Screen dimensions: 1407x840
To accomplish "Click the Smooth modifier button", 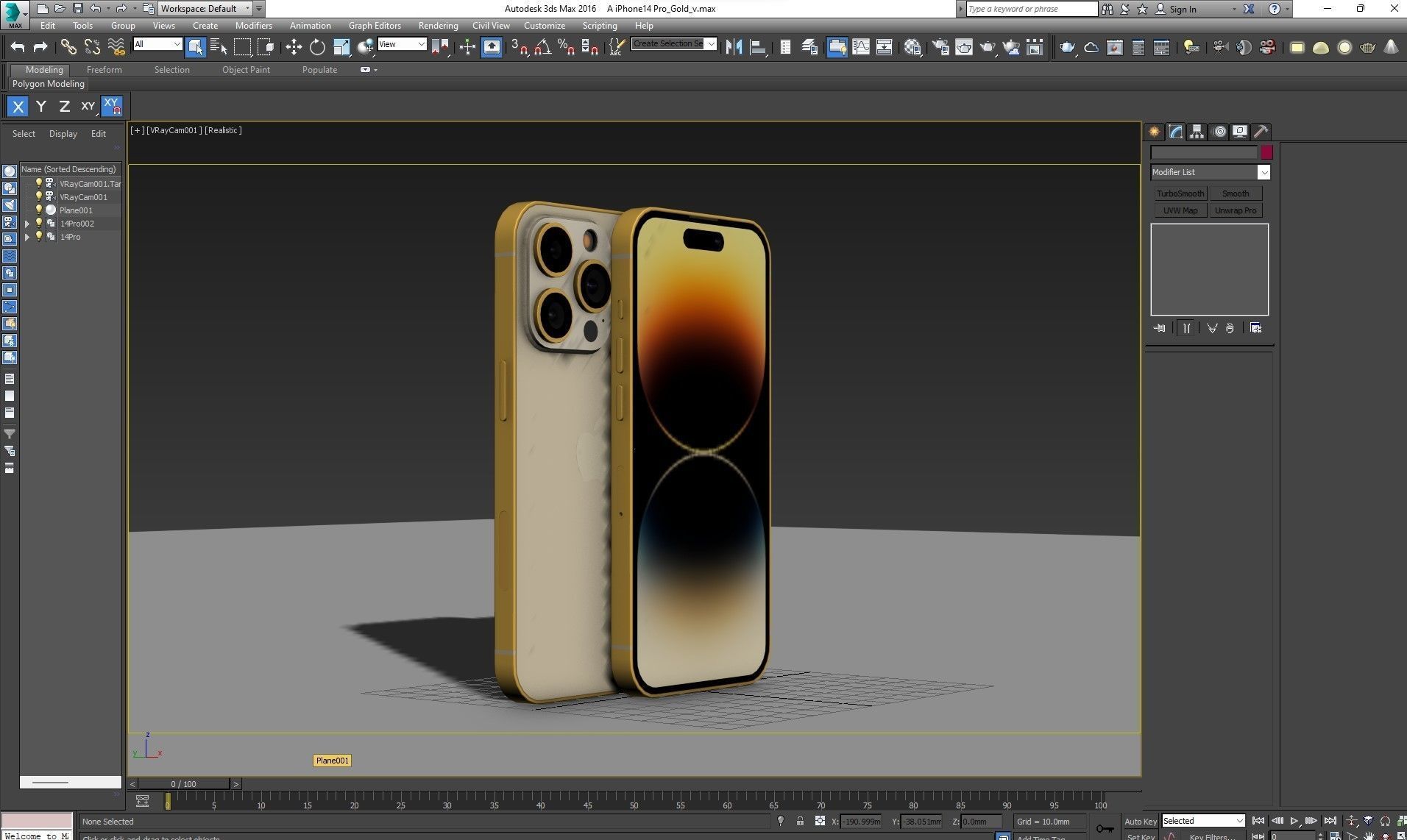I will click(x=1236, y=193).
